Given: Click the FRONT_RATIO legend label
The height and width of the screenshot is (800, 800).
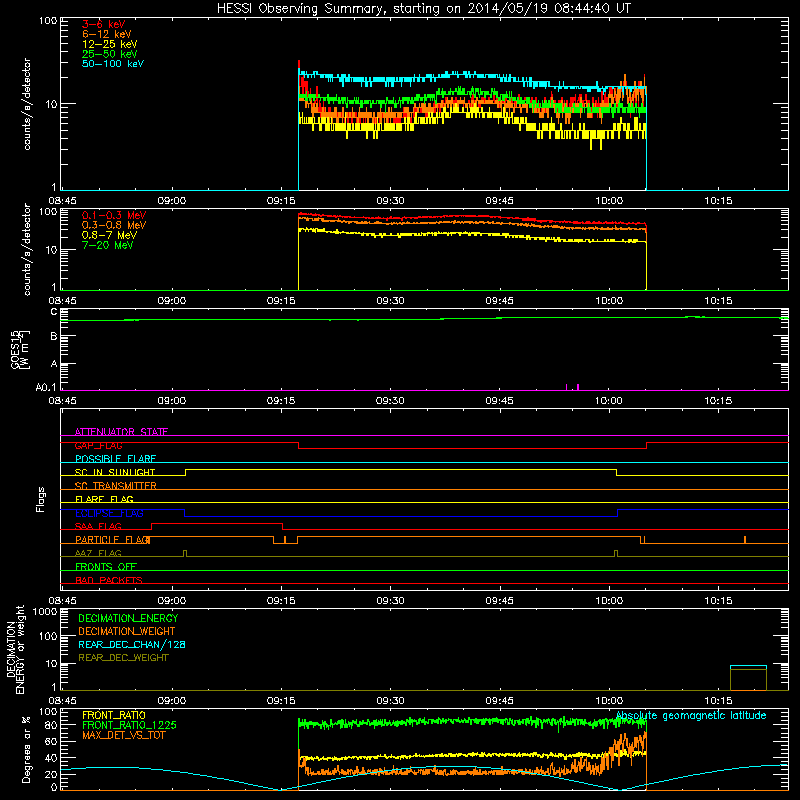Looking at the screenshot, I should (114, 715).
